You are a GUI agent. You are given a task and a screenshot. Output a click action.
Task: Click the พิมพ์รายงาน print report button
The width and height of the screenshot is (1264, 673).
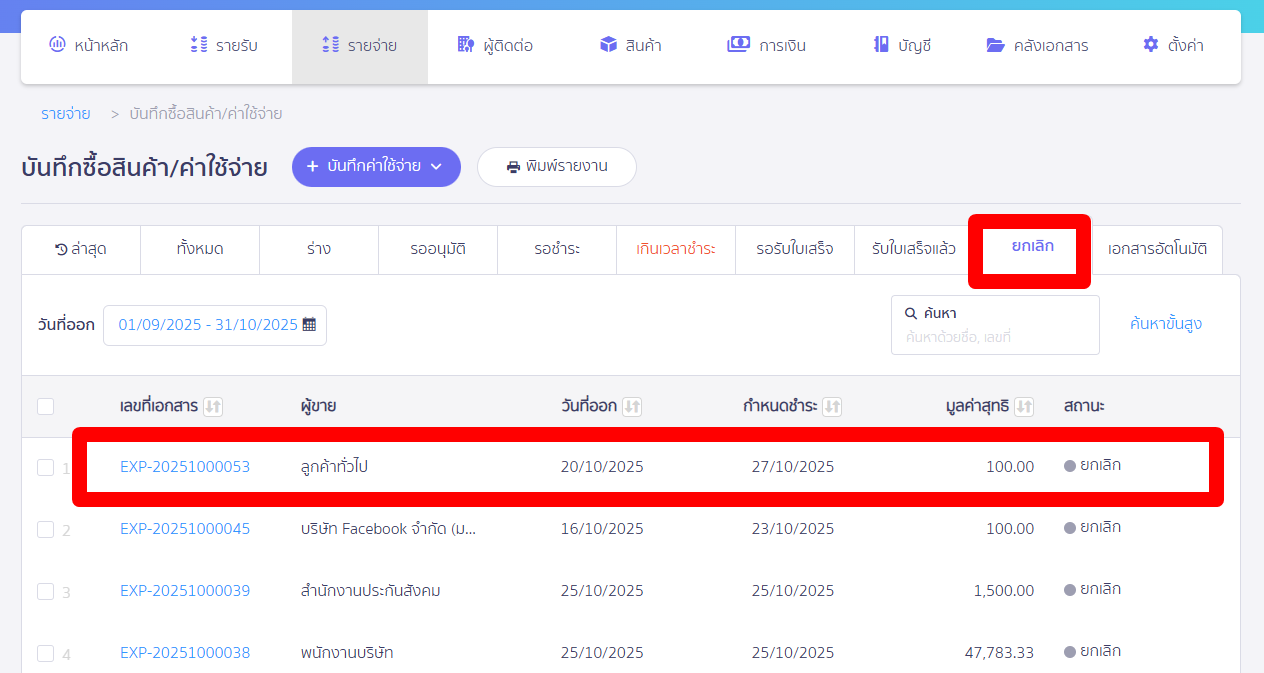[x=556, y=167]
